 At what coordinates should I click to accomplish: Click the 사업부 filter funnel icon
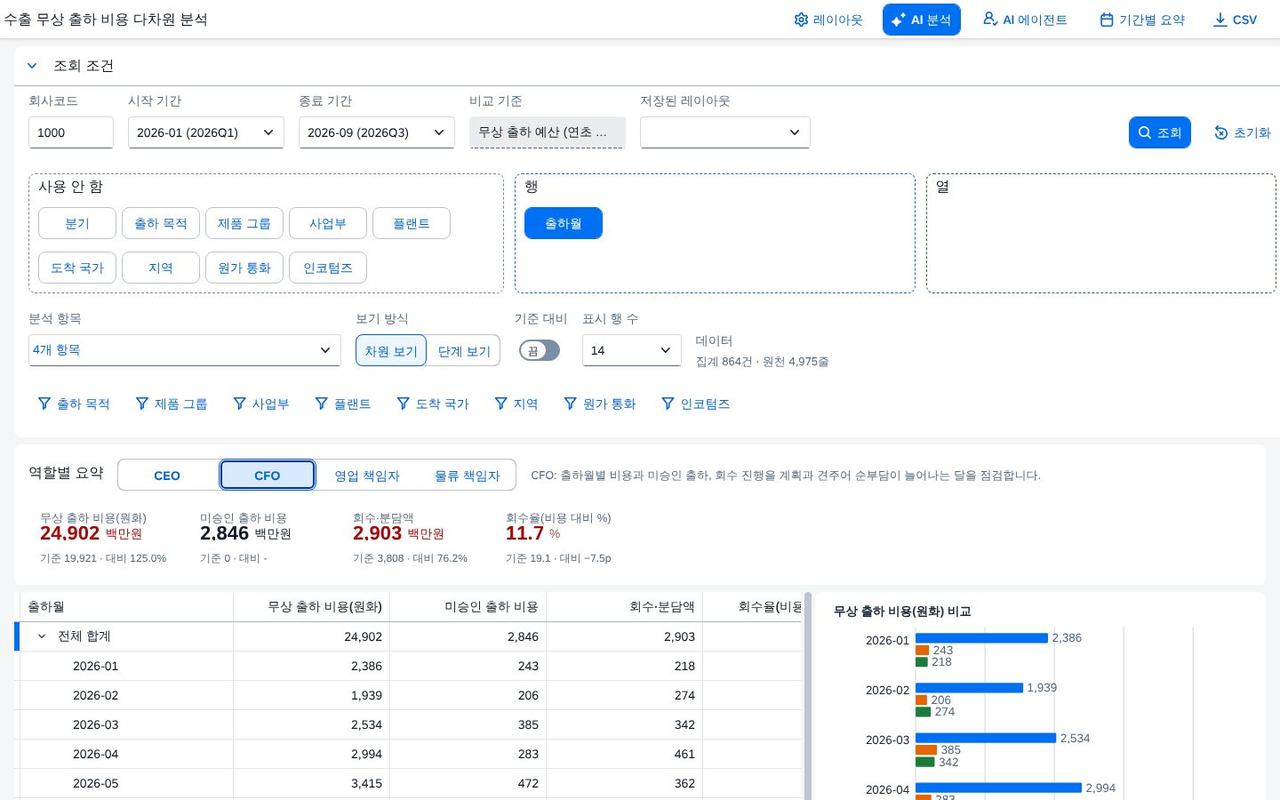pyautogui.click(x=239, y=404)
